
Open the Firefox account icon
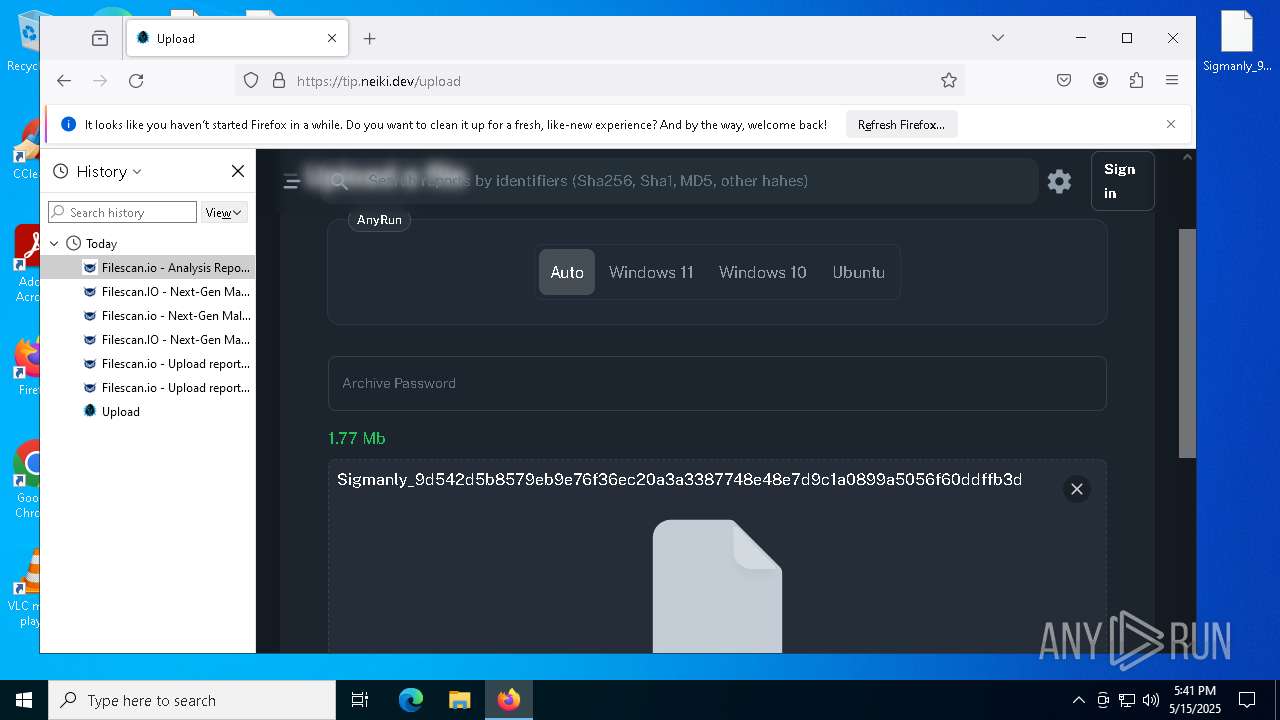1100,81
